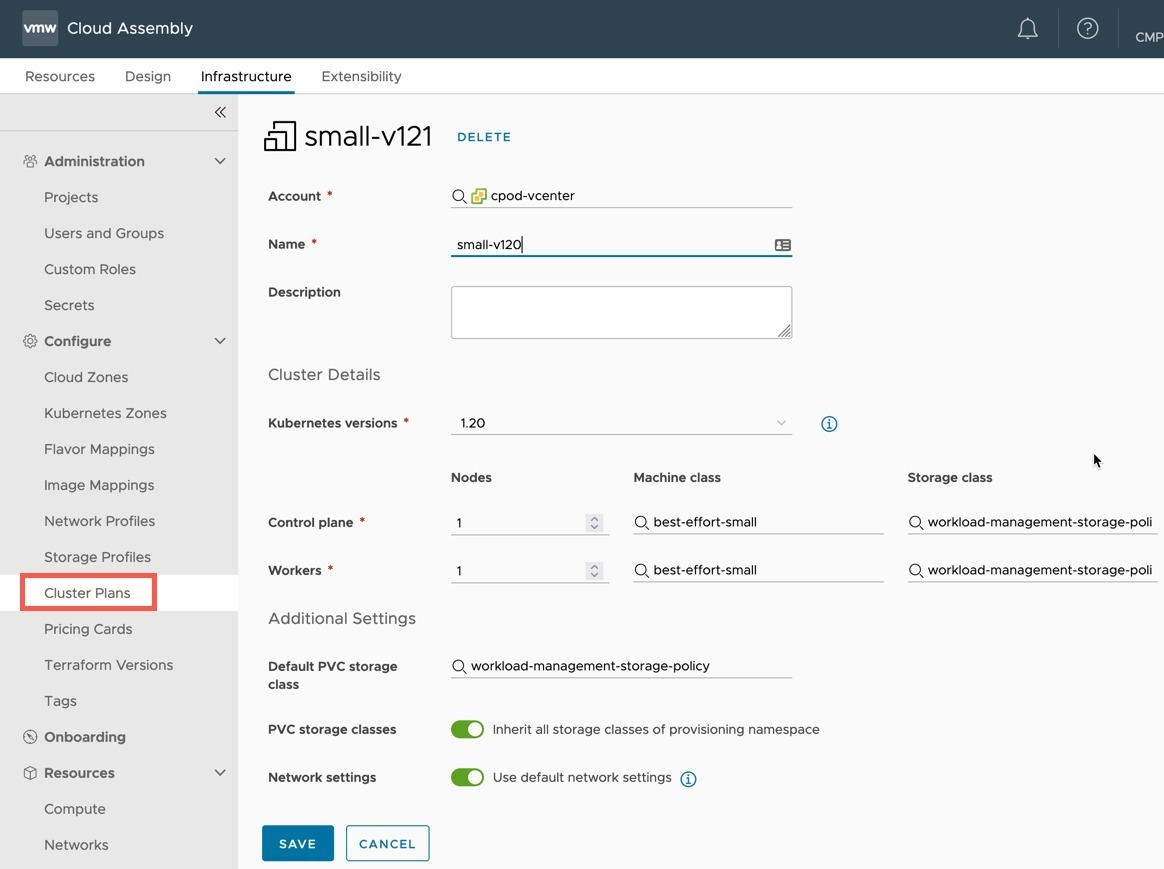Open Network settings info icon
1164x869 pixels.
(x=688, y=778)
